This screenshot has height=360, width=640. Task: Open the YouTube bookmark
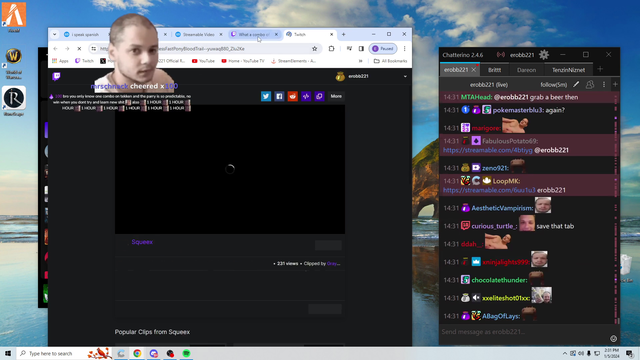tap(203, 61)
